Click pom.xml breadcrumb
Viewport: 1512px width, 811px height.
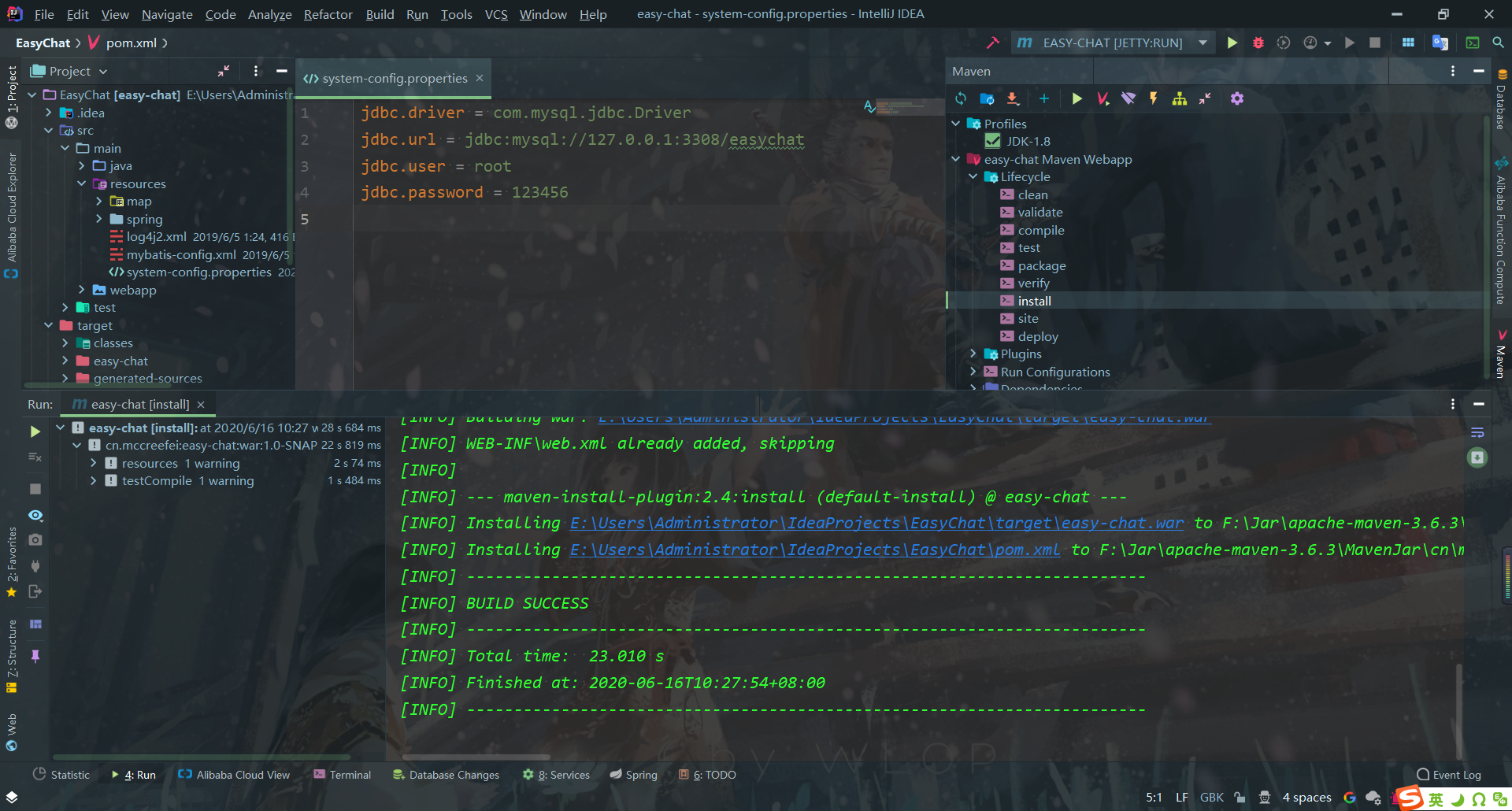click(x=122, y=43)
